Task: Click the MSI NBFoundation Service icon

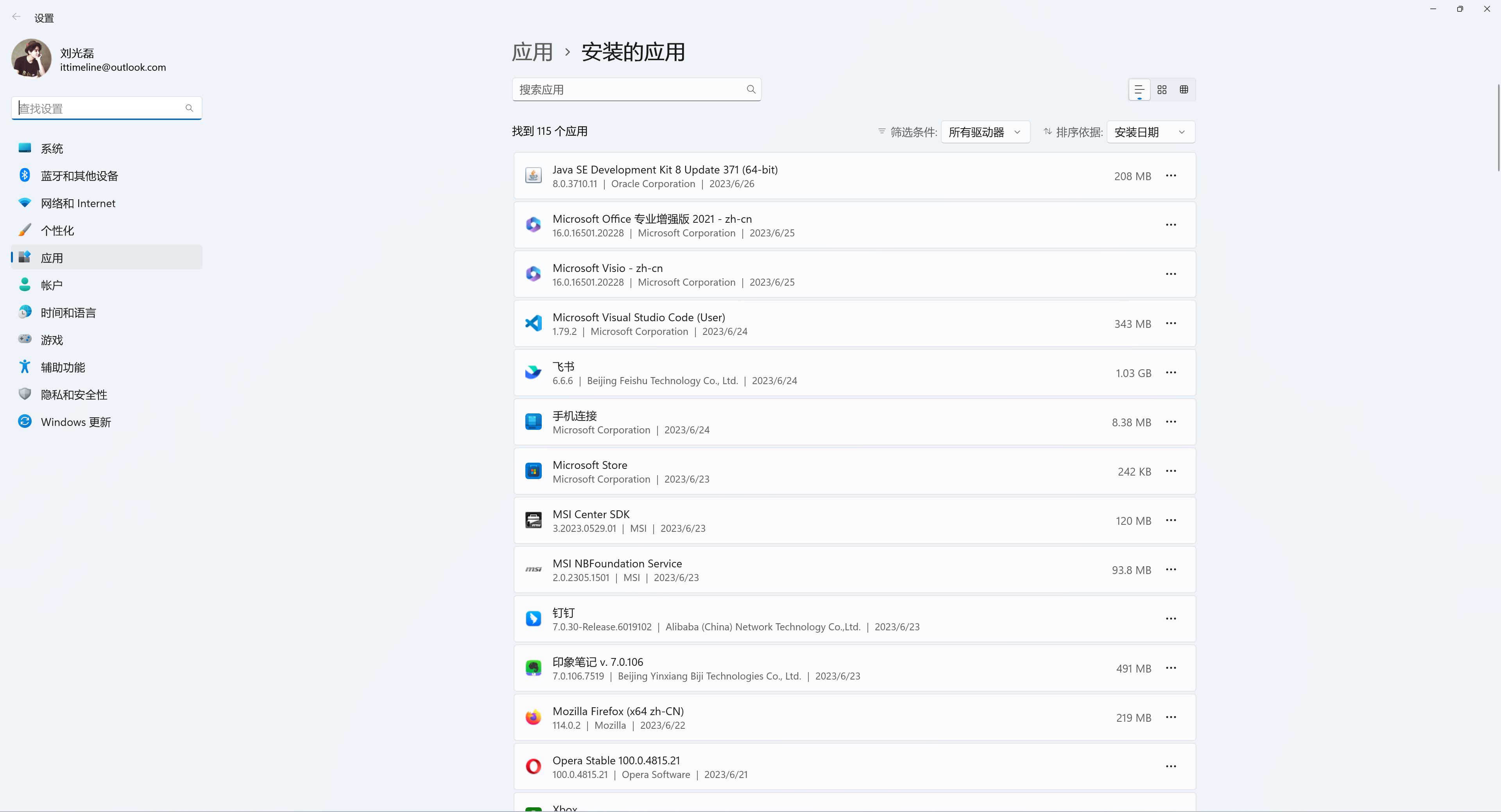Action: pos(533,569)
